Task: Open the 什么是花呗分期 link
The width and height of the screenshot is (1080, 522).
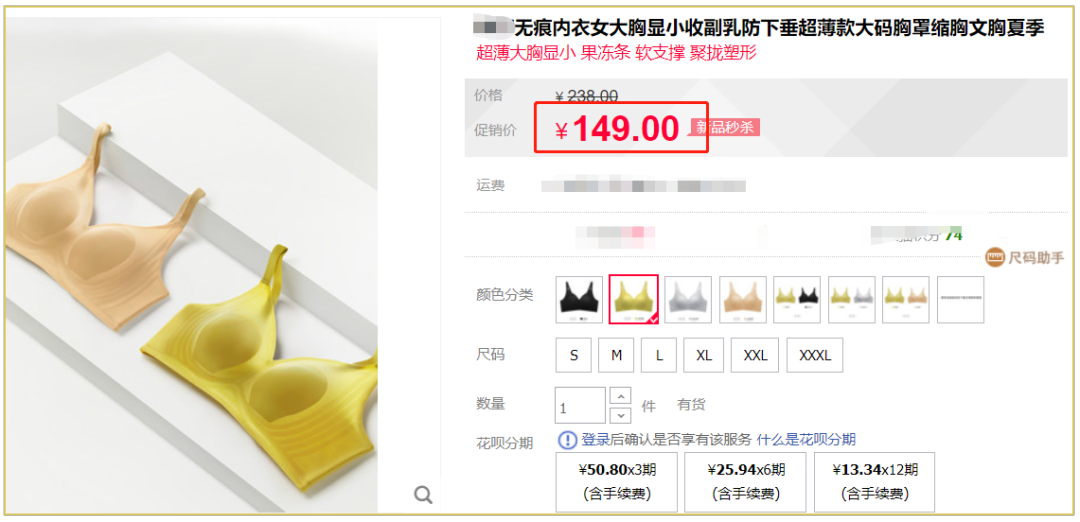Action: pyautogui.click(x=806, y=440)
